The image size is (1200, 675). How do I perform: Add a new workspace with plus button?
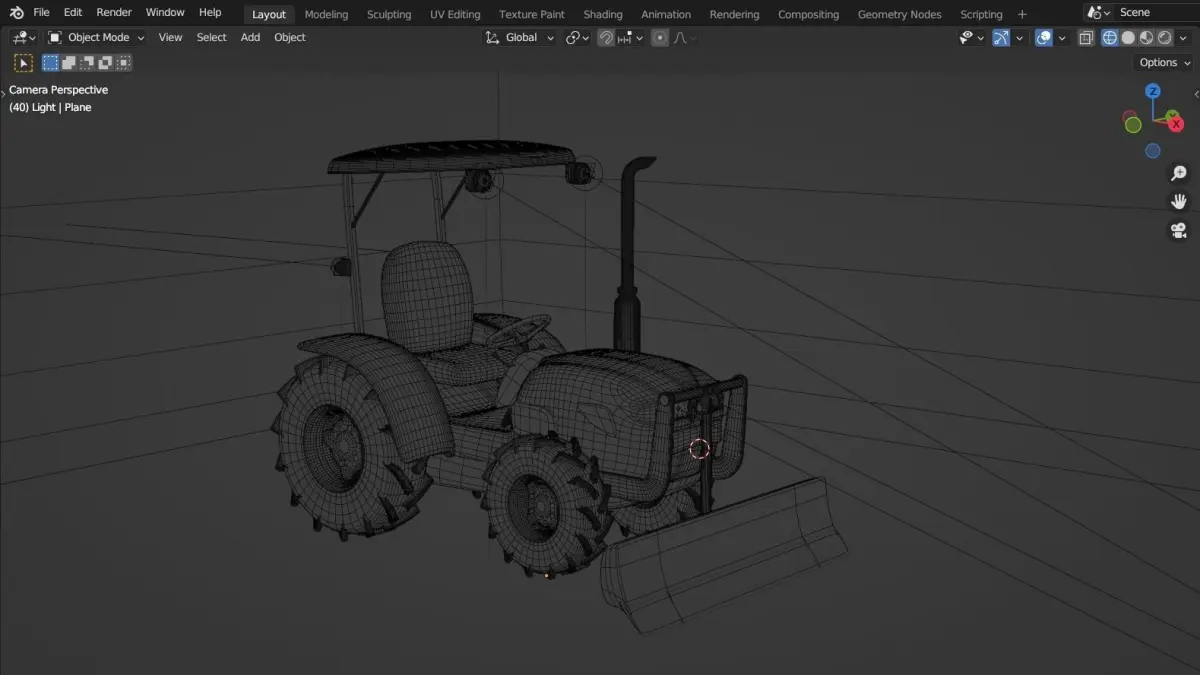click(x=1022, y=14)
